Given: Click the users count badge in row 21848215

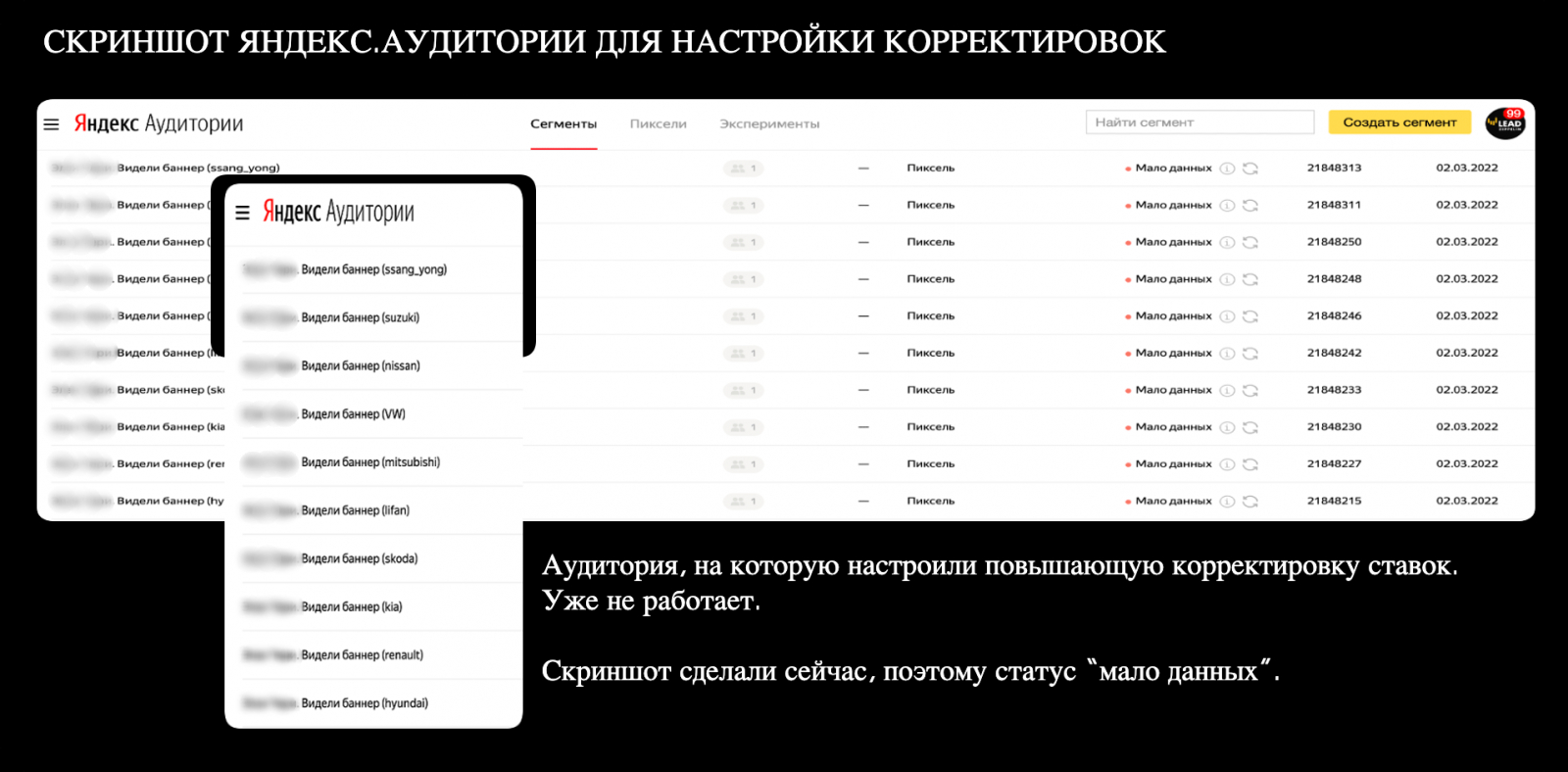Looking at the screenshot, I should click(744, 502).
